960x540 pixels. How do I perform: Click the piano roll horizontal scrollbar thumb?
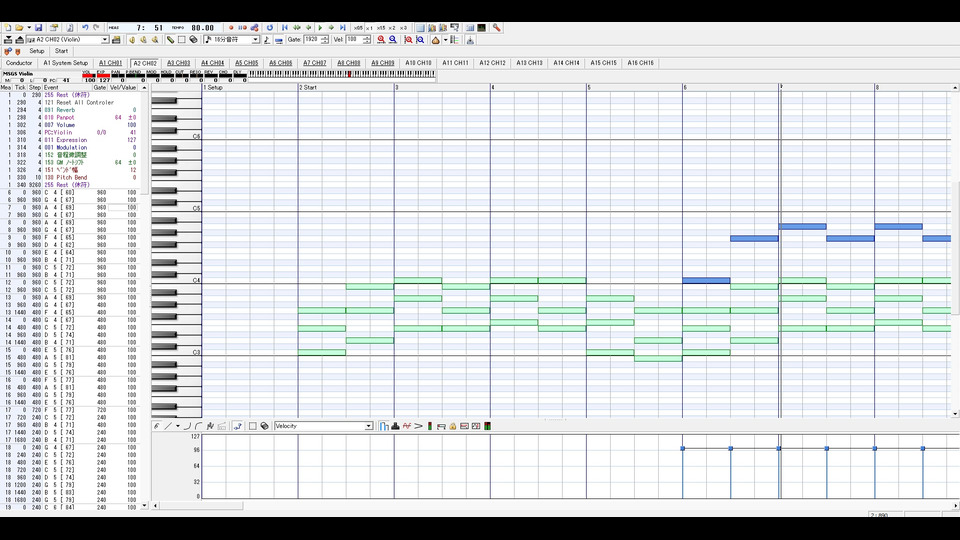[x=201, y=506]
